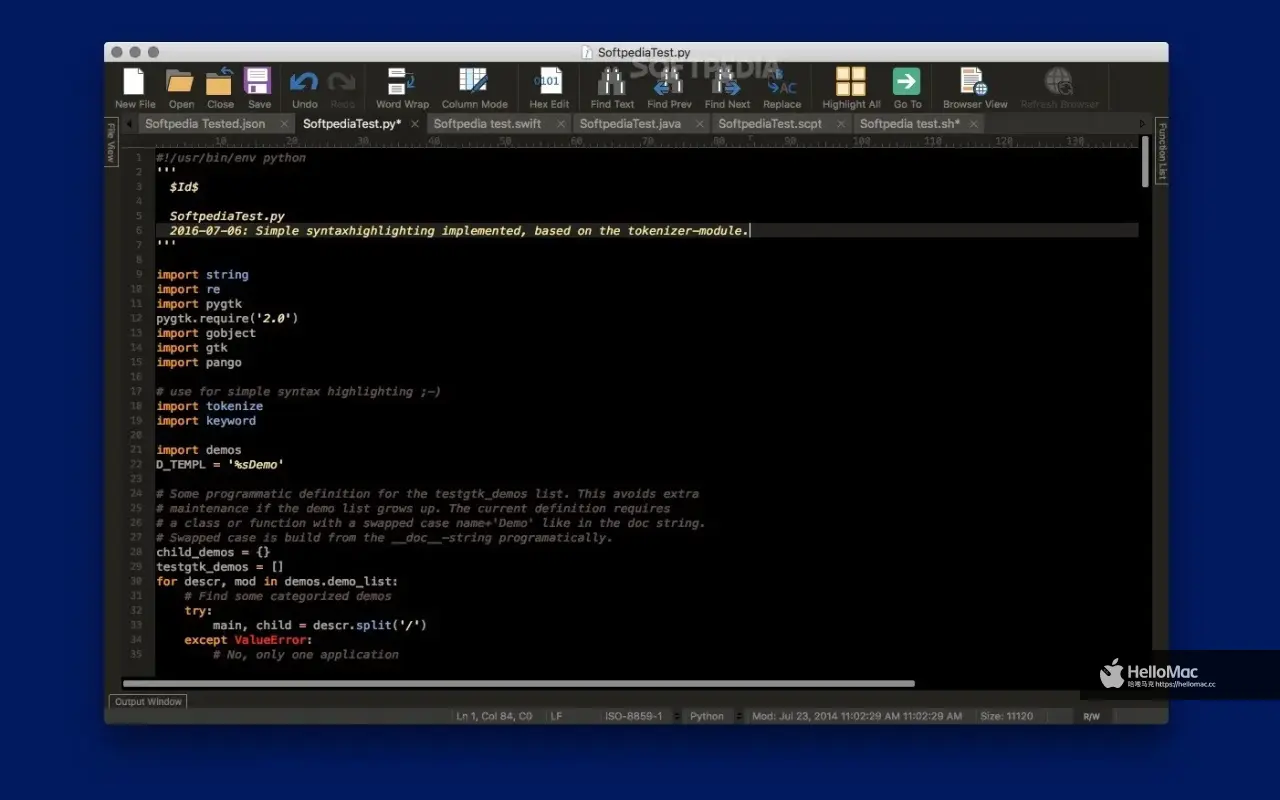Close the SoftpediaTest.scpt tab
The width and height of the screenshot is (1280, 800).
840,124
